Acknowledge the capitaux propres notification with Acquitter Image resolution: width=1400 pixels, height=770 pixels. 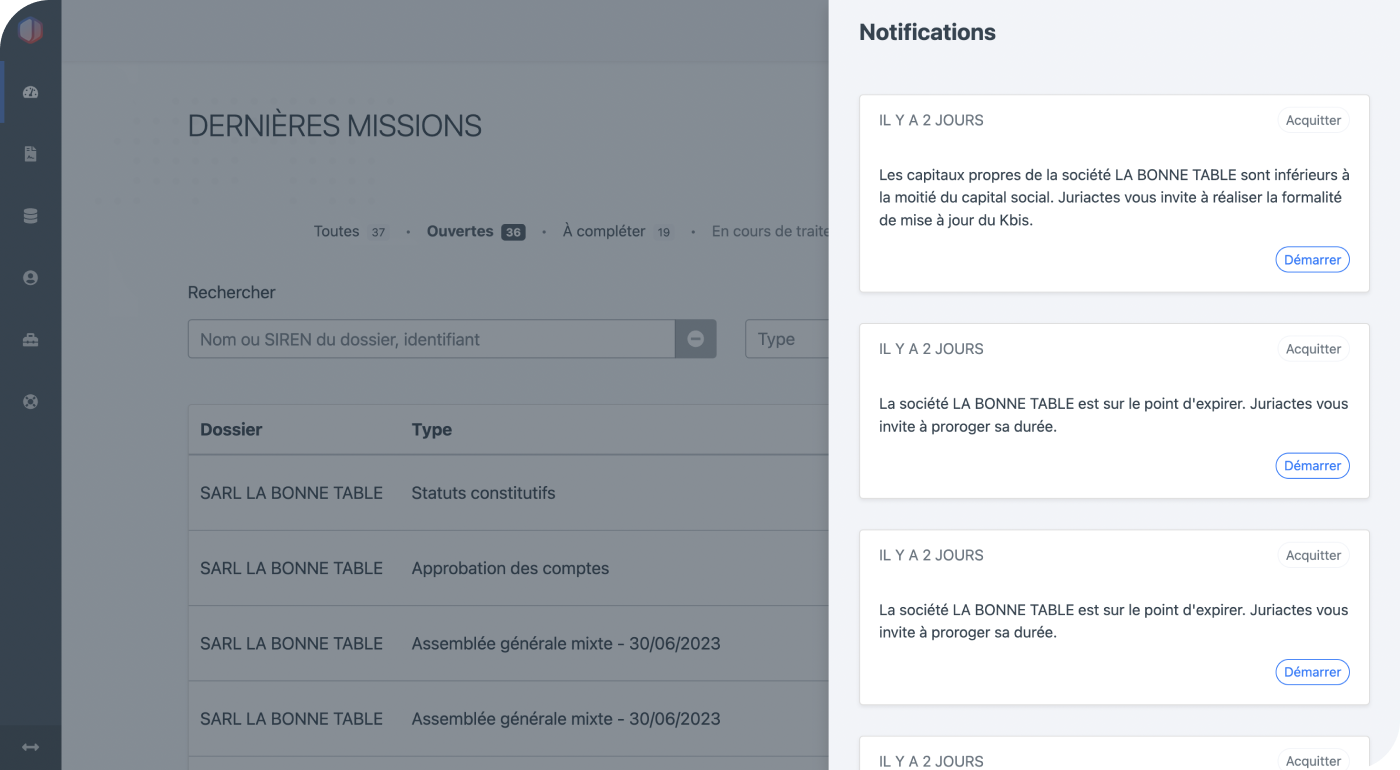1312,120
